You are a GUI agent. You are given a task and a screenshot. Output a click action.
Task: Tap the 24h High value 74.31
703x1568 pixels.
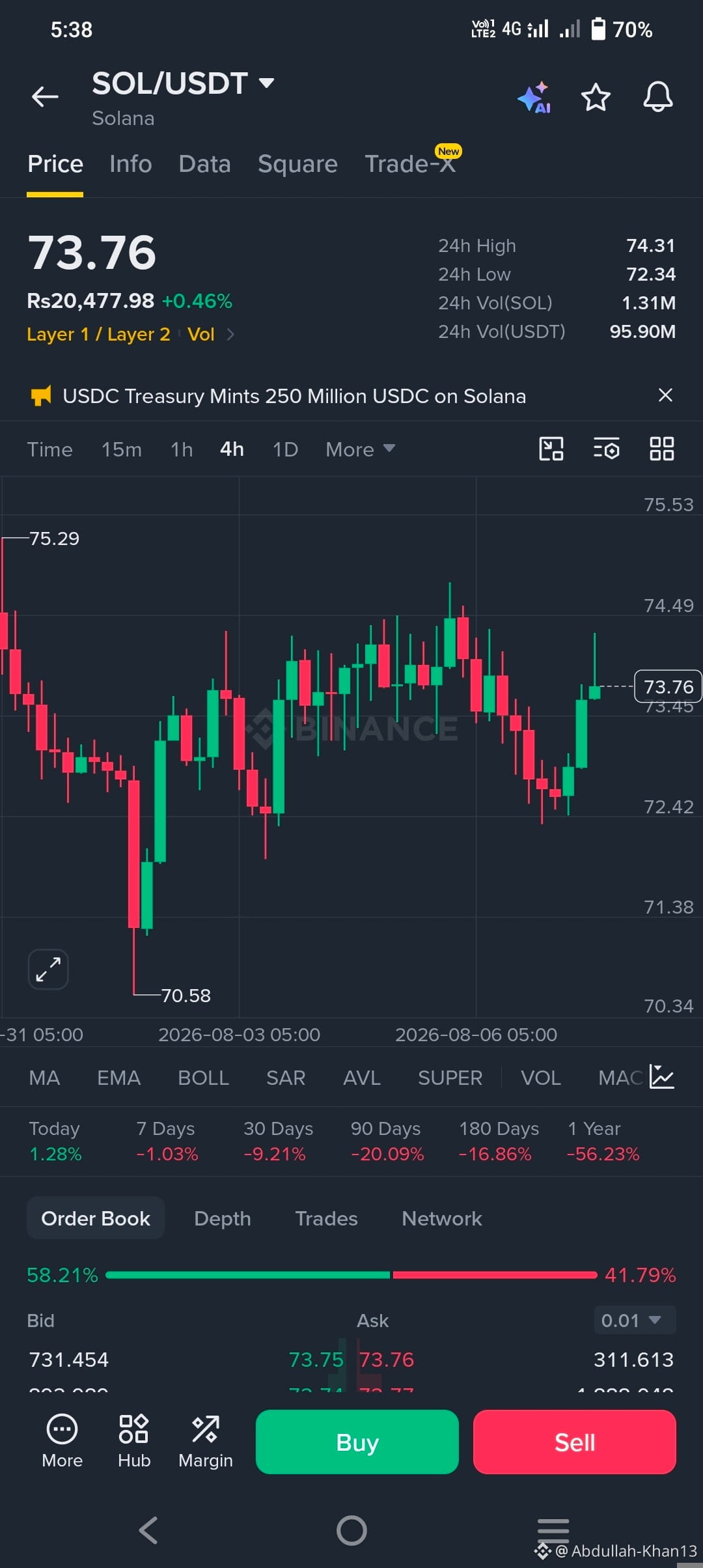coord(651,245)
